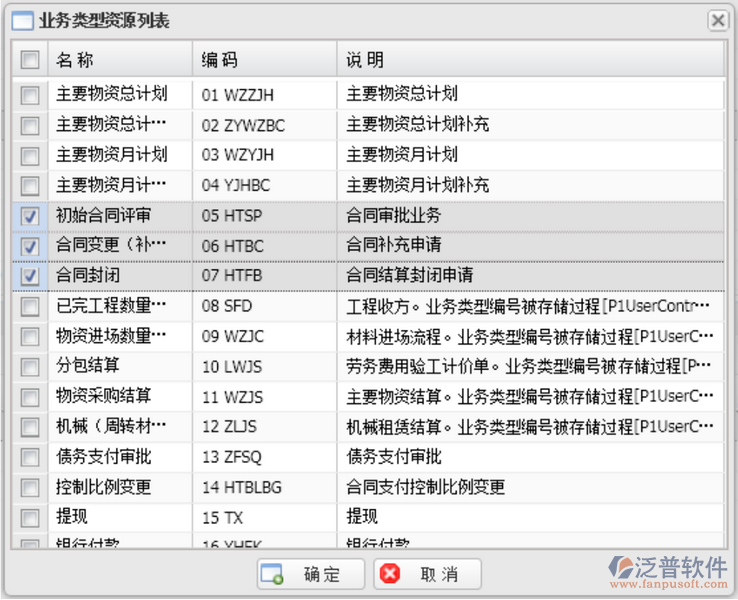Viewport: 738px width, 600px height.
Task: Close the 业务类型资源列表 dialog
Action: [x=717, y=19]
